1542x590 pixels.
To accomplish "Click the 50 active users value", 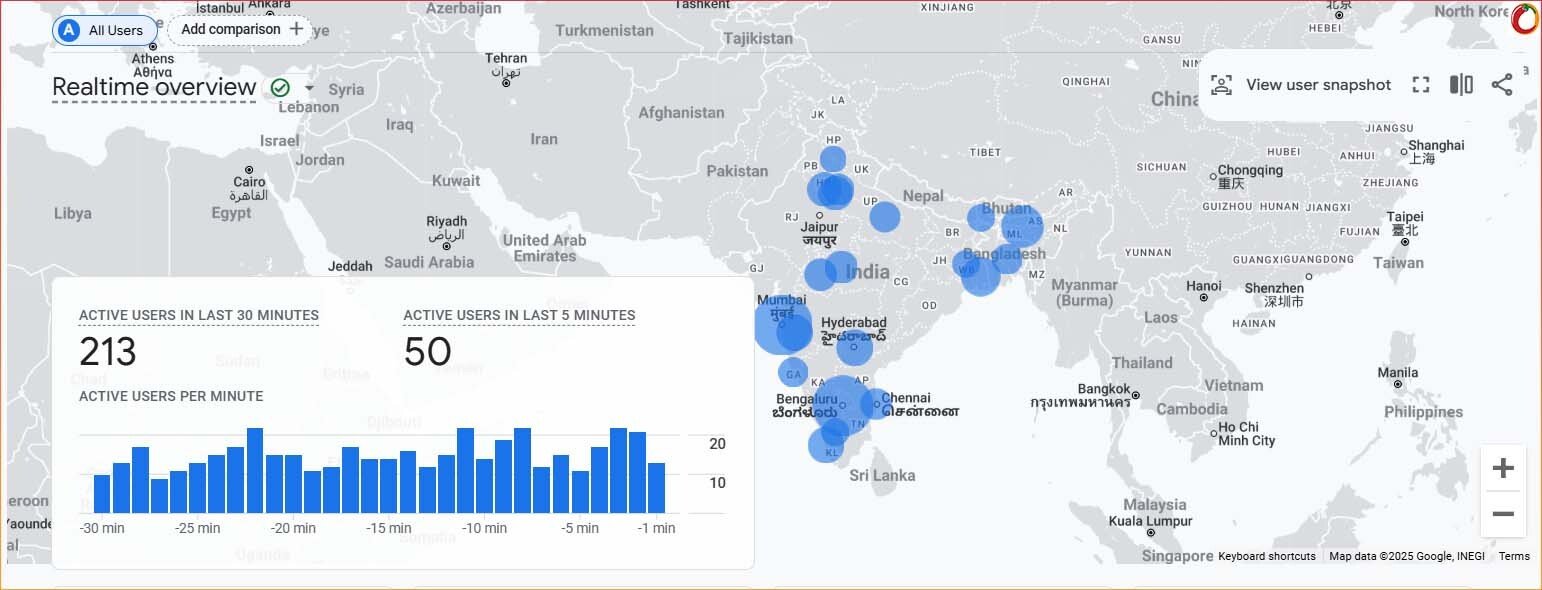I will pos(428,352).
